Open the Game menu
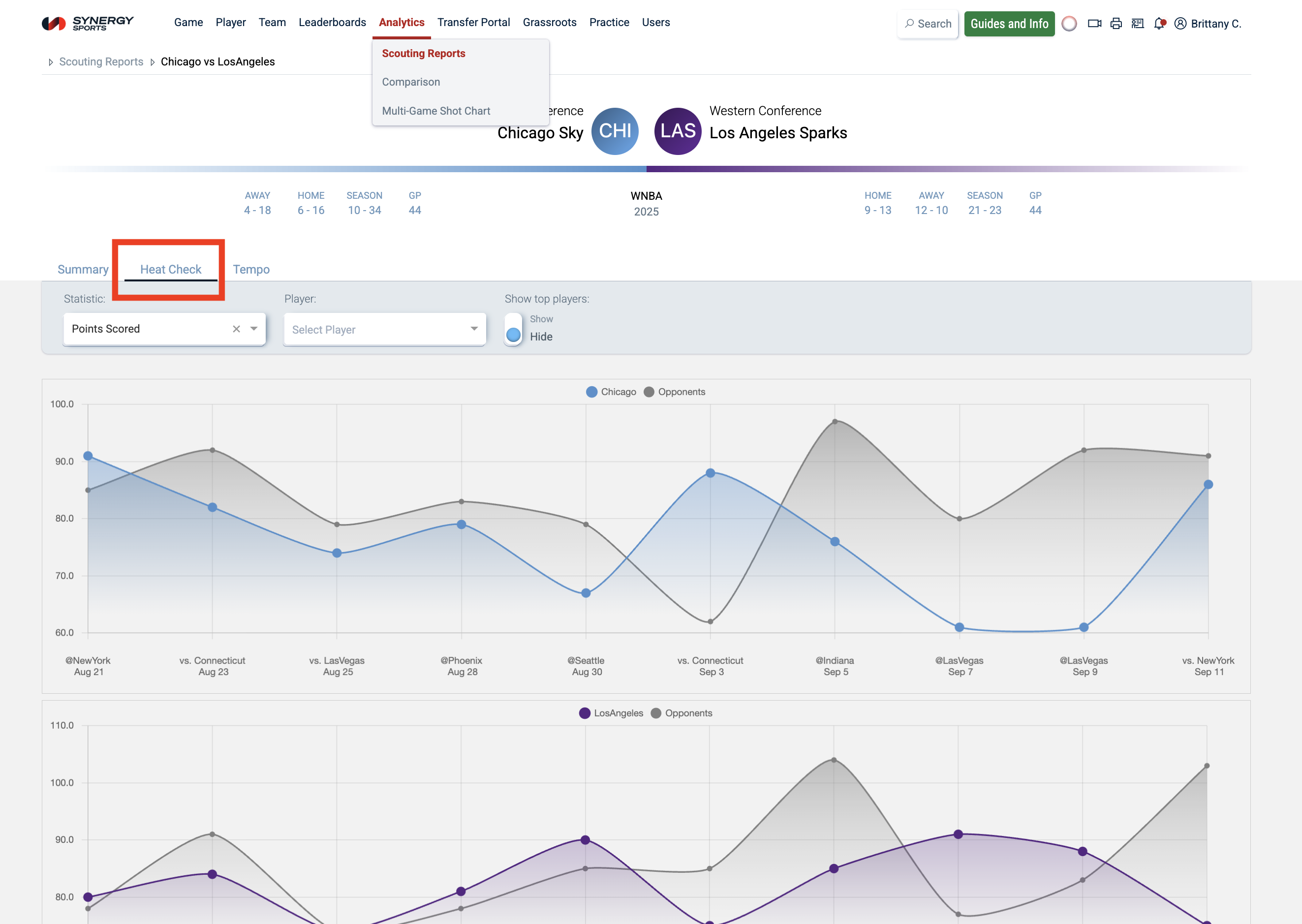1302x924 pixels. coord(188,23)
